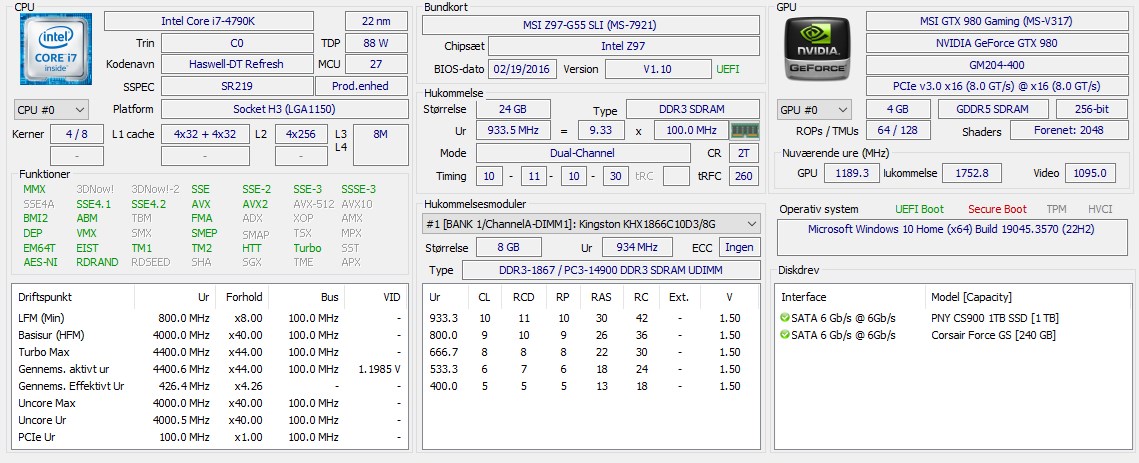The height and width of the screenshot is (463, 1139).
Task: Click the NVIDIA GeForce GTX 980 field
Action: click(996, 43)
